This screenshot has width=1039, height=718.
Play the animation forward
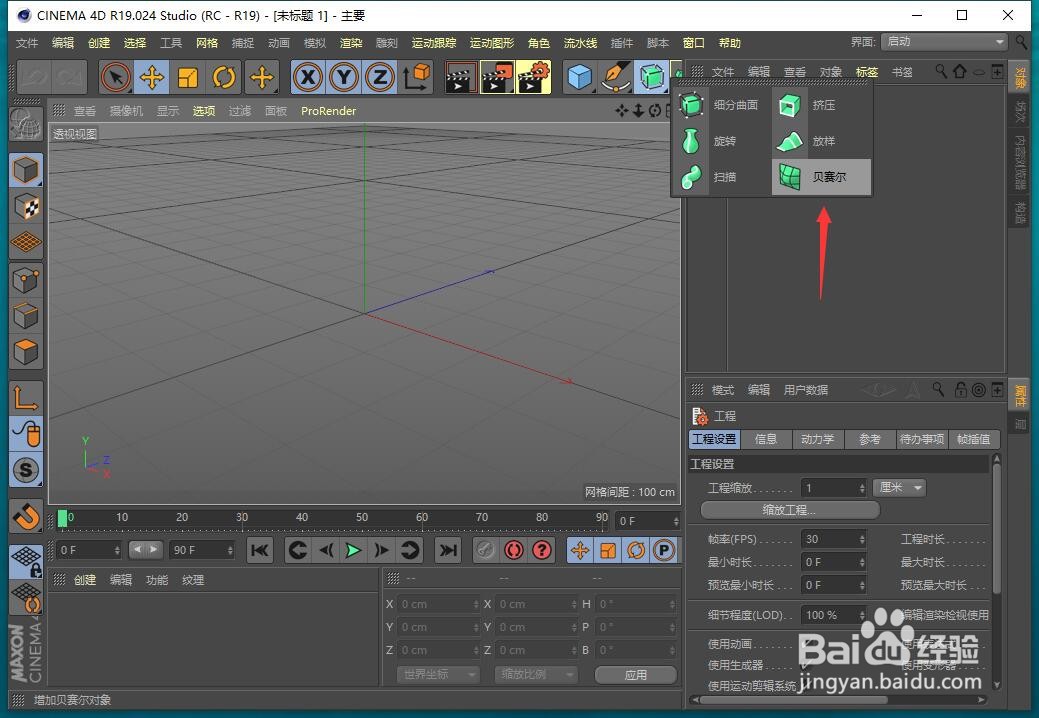[x=353, y=550]
